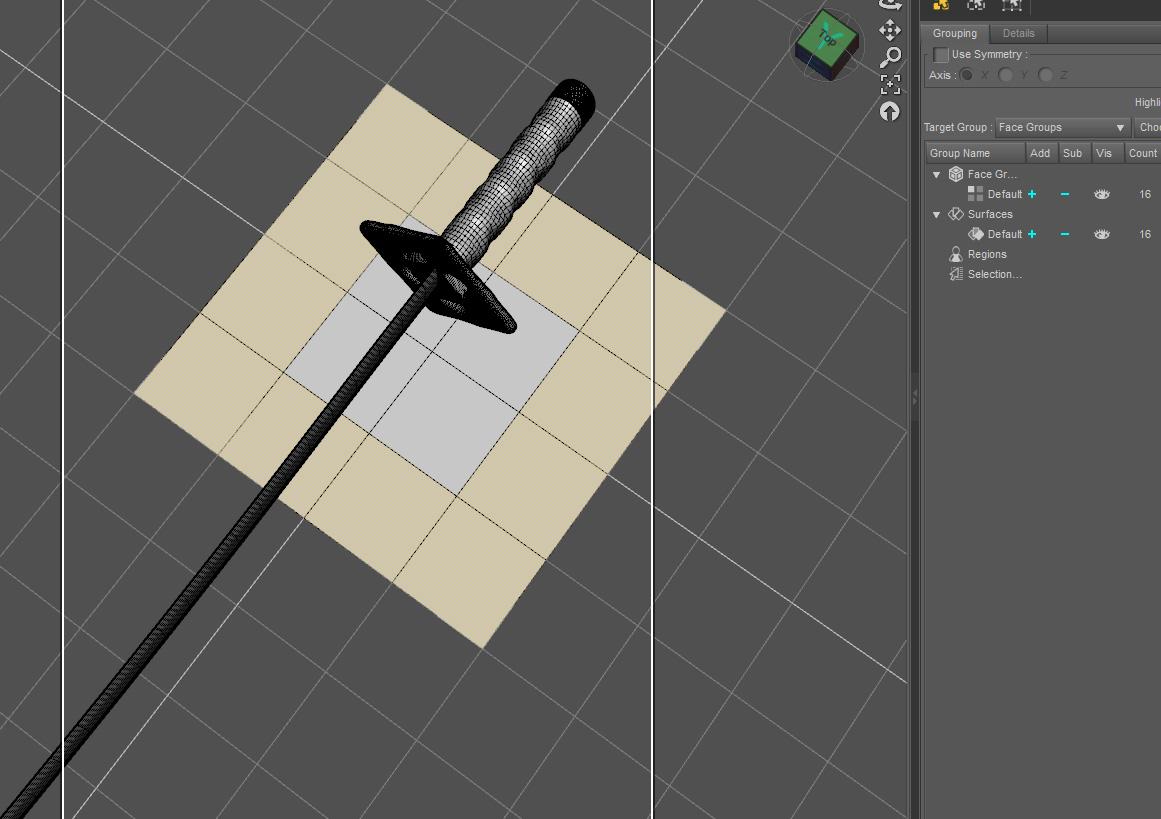This screenshot has width=1161, height=819.
Task: Click the Count column header
Action: [x=1142, y=153]
